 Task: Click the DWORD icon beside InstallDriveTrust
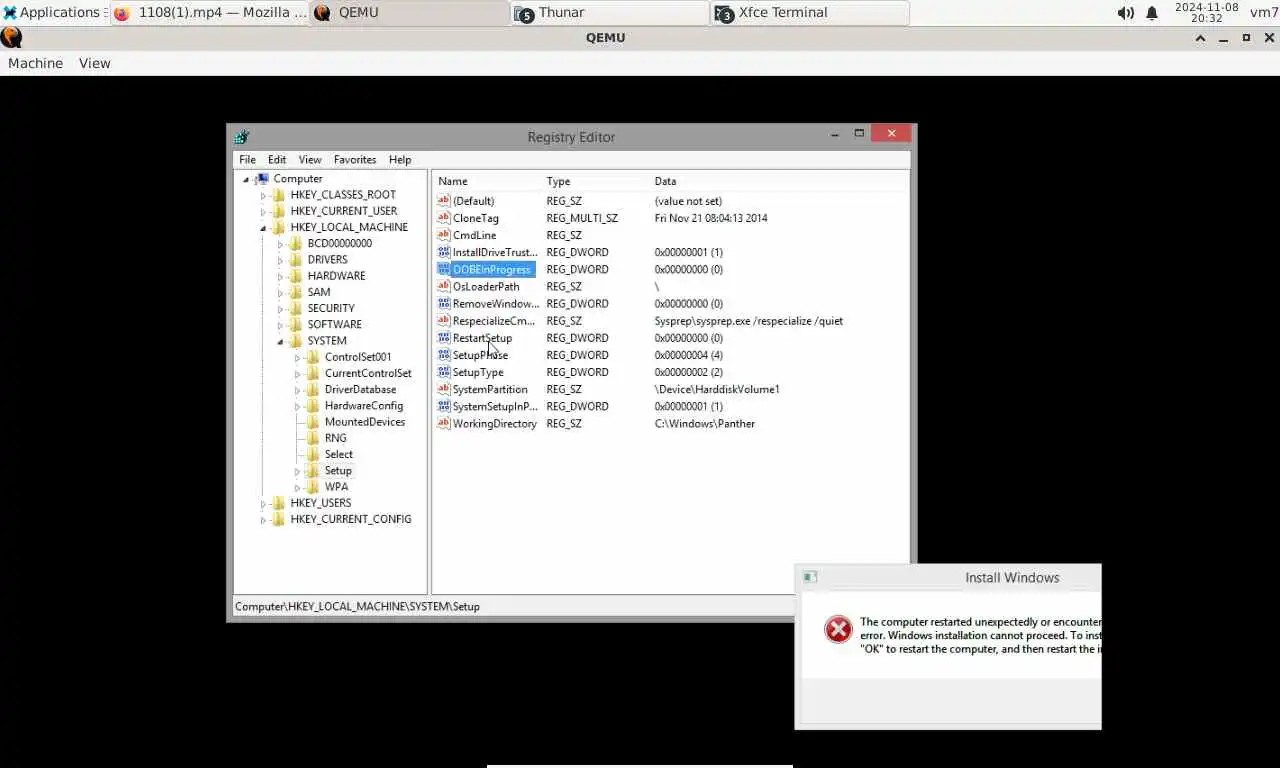click(444, 252)
